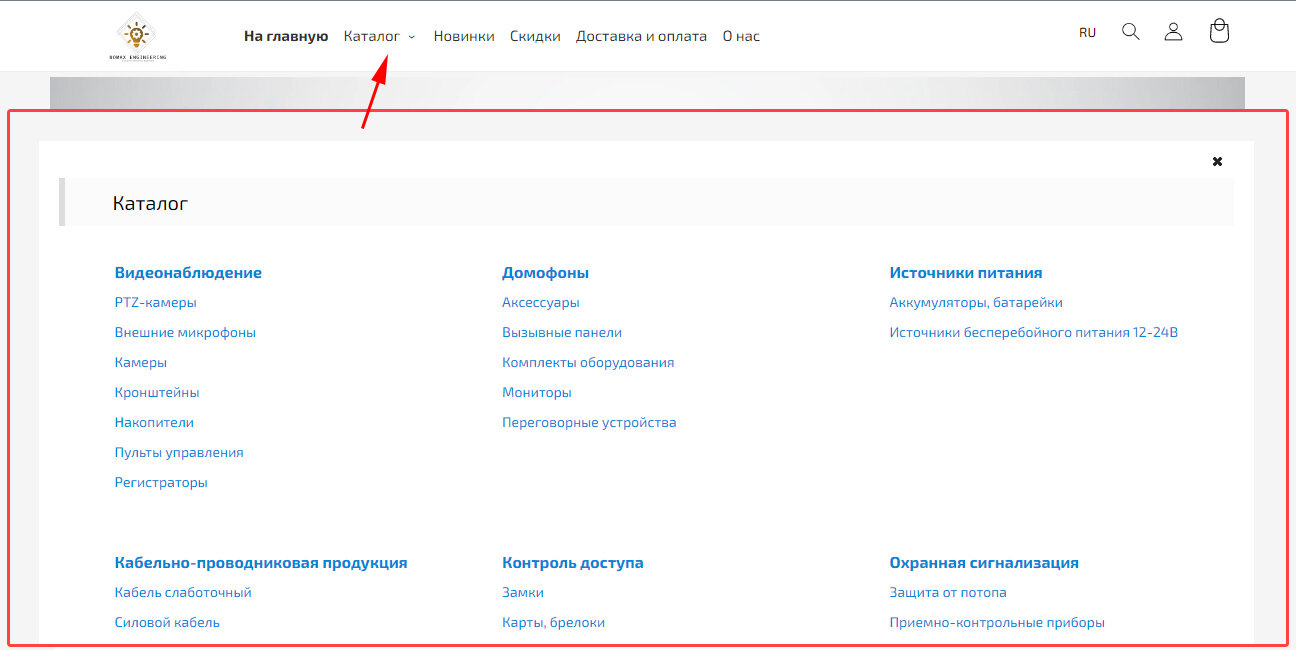Open Доставка и оплата page
Viewport: 1296px width, 650px height.
[641, 36]
